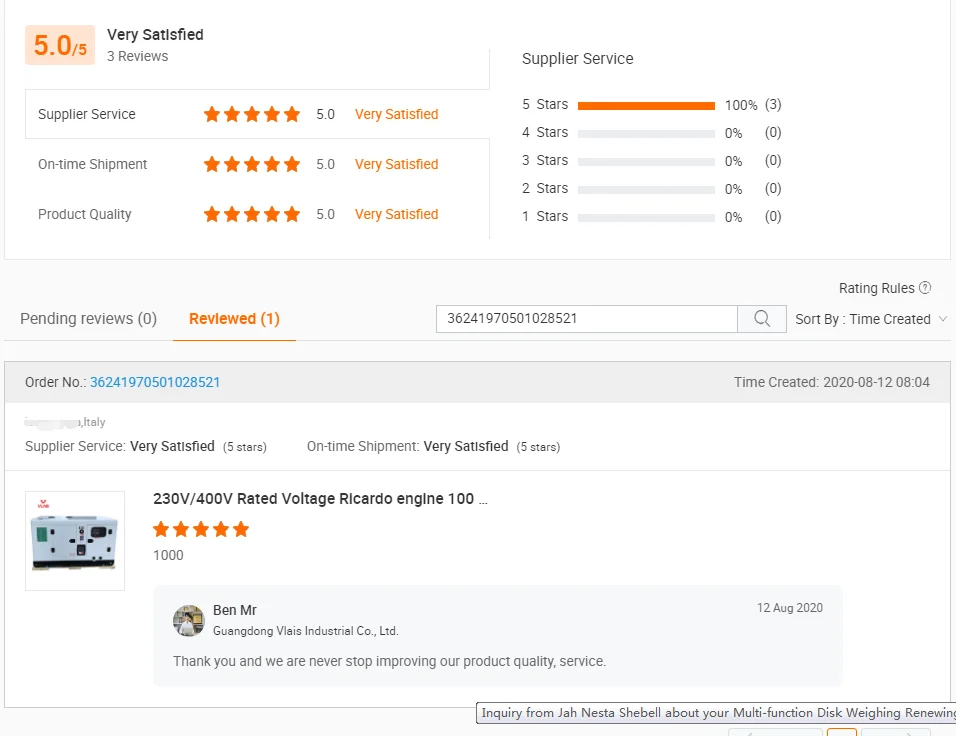Open order number 36241970501028521 link

click(155, 382)
